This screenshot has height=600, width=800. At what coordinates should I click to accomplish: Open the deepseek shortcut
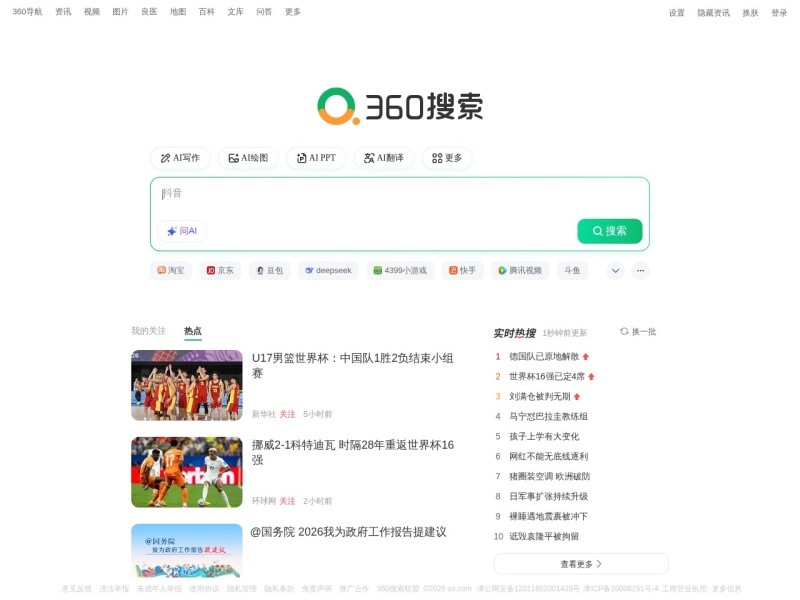point(329,270)
